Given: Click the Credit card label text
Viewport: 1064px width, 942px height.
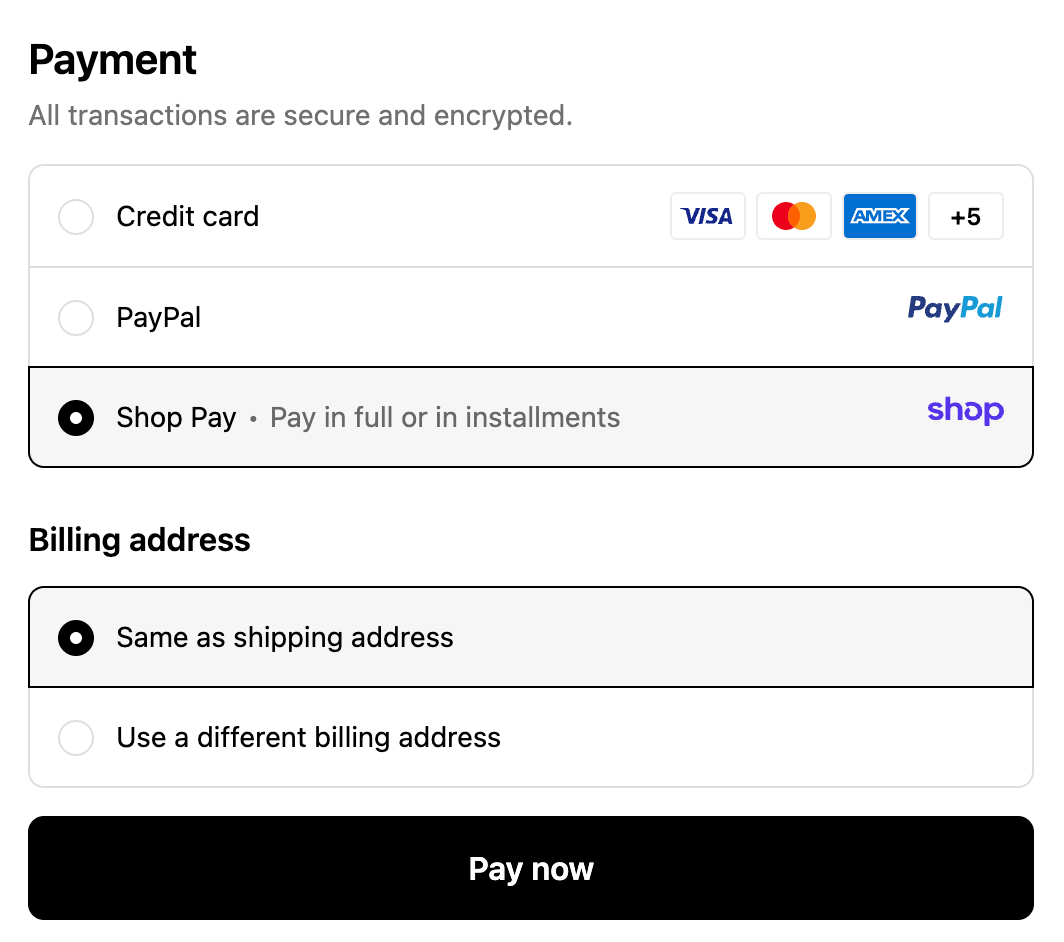Looking at the screenshot, I should tap(188, 217).
